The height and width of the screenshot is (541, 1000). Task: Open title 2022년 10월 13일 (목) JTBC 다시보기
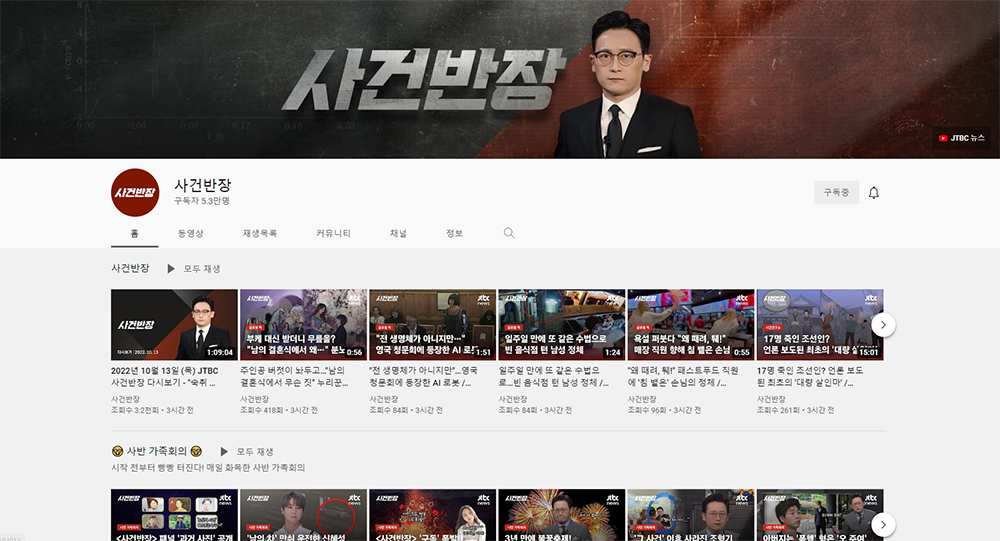point(165,376)
